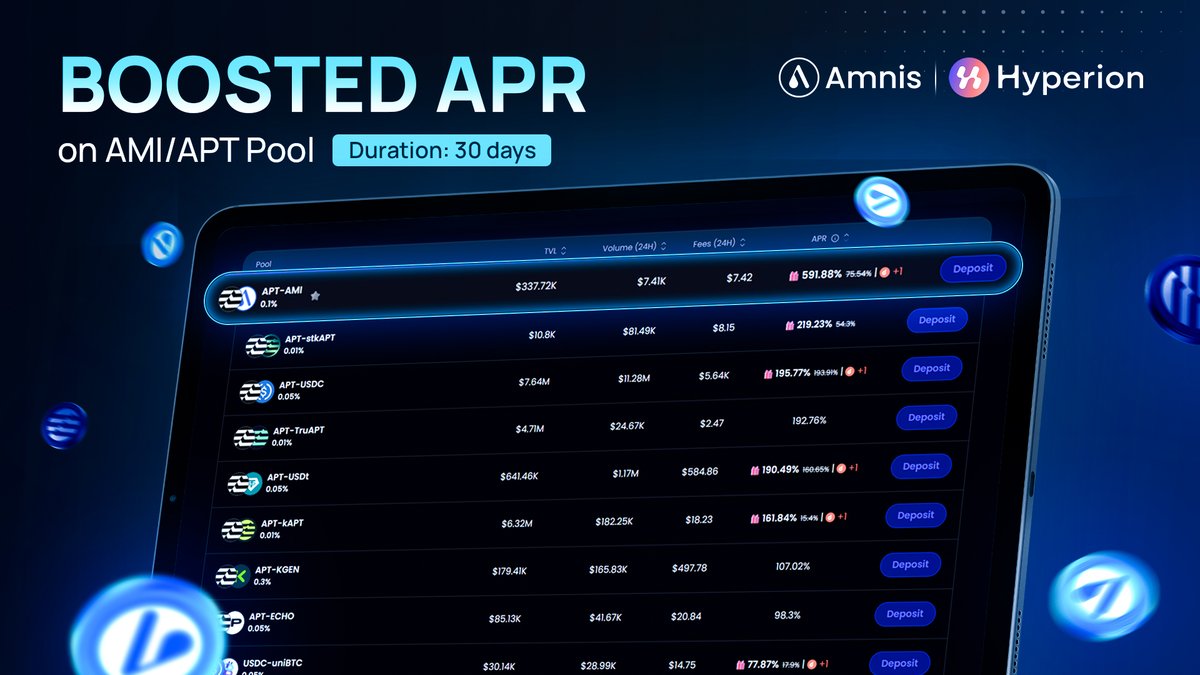The height and width of the screenshot is (675, 1200).
Task: Click the $7.41K volume value
Action: tap(651, 281)
